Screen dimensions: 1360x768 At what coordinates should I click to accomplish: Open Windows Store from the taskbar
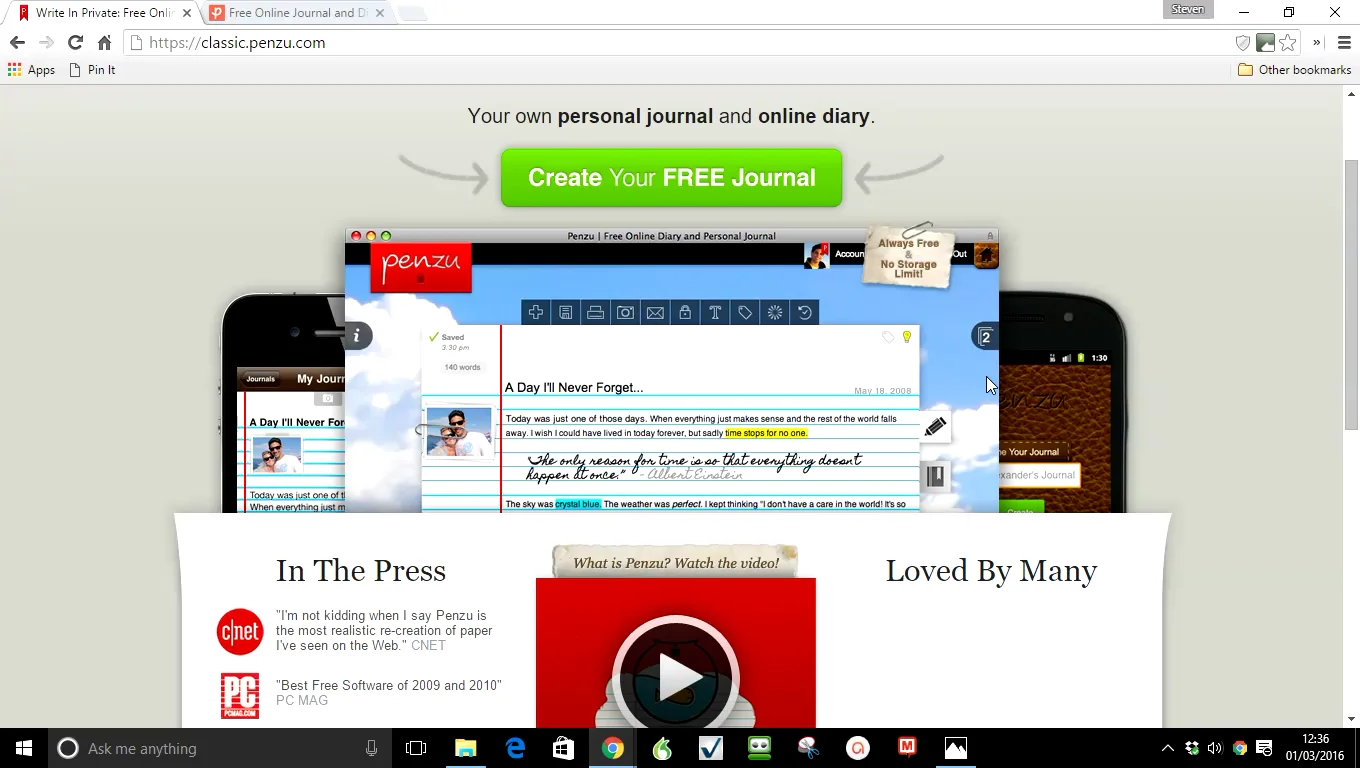[564, 748]
